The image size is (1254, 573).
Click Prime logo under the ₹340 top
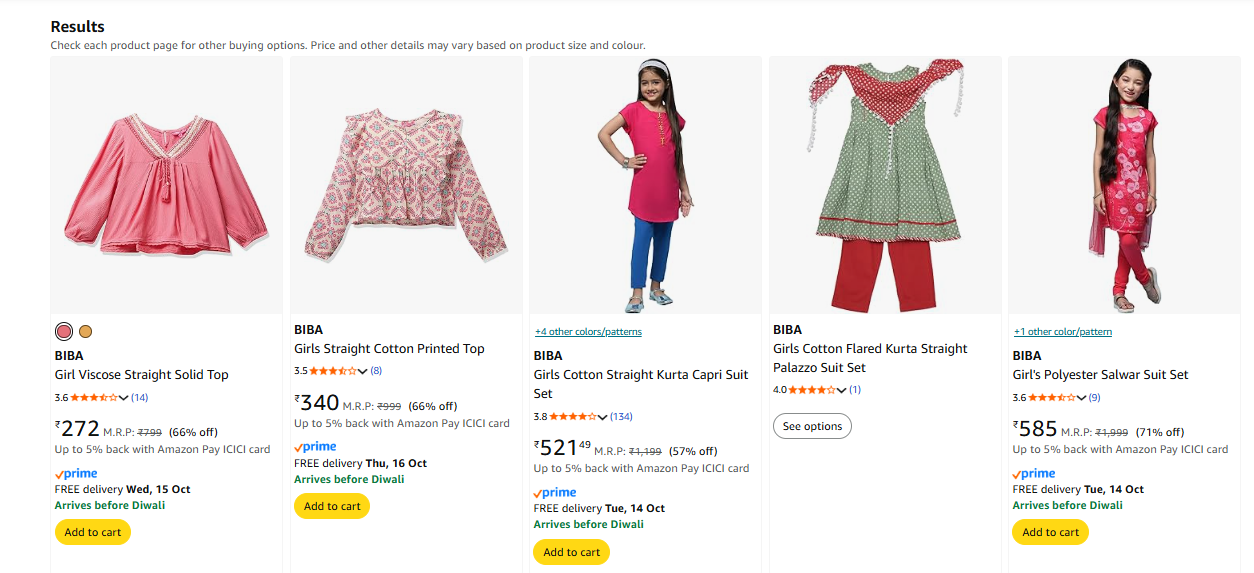pos(315,447)
